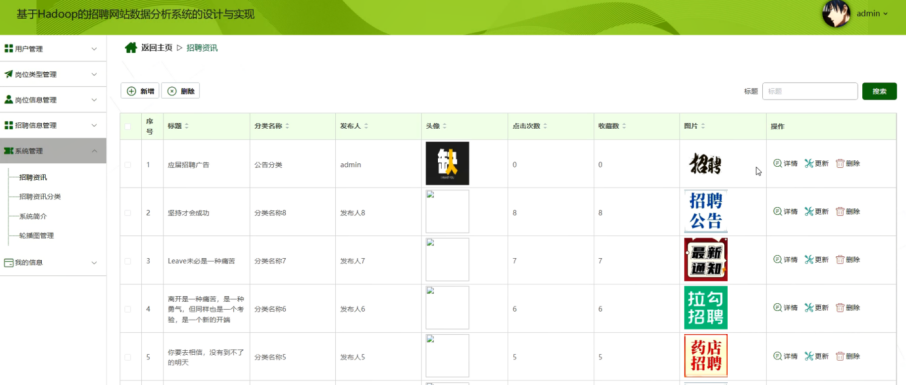
Task: Expand the 招聘信息管理 menu chevron
Action: pos(94,125)
